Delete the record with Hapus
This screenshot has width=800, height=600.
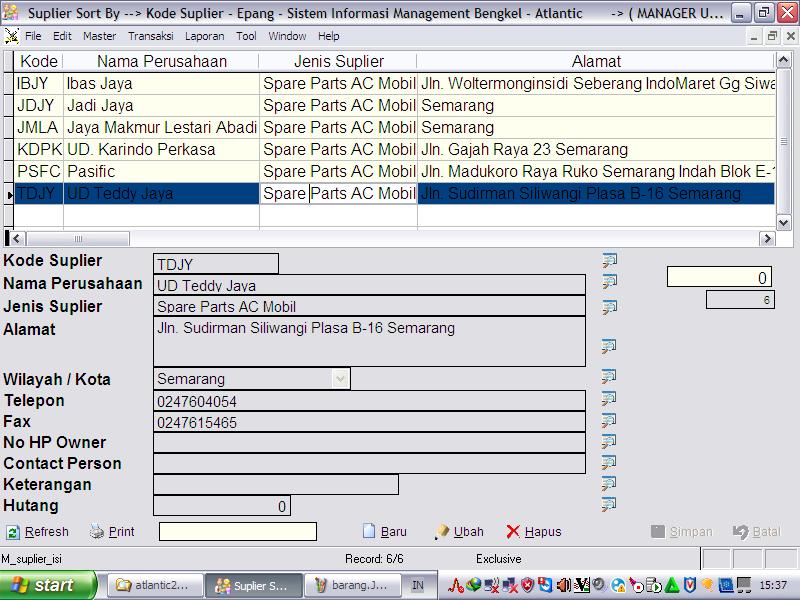tap(534, 532)
